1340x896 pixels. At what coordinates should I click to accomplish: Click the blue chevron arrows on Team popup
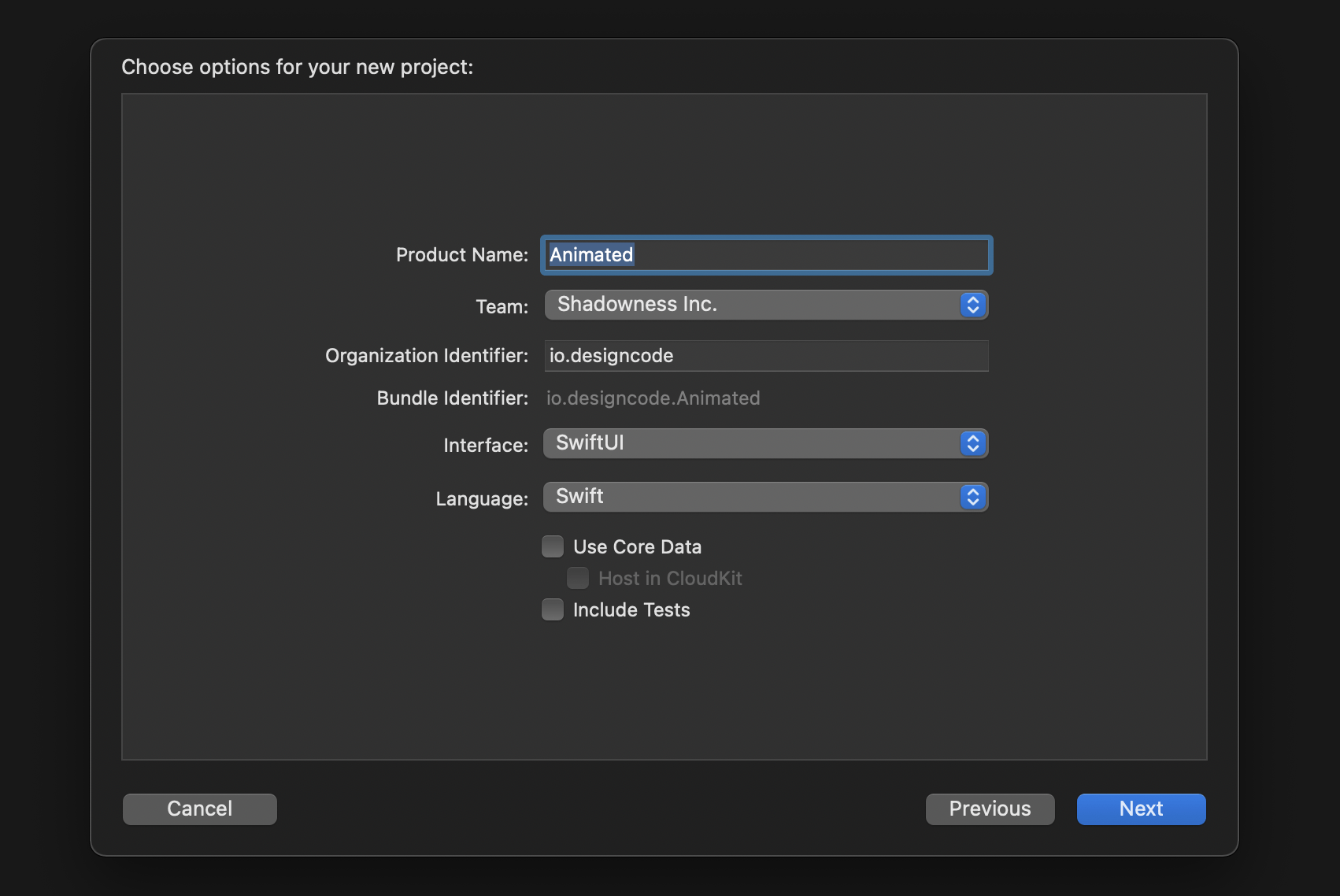973,305
